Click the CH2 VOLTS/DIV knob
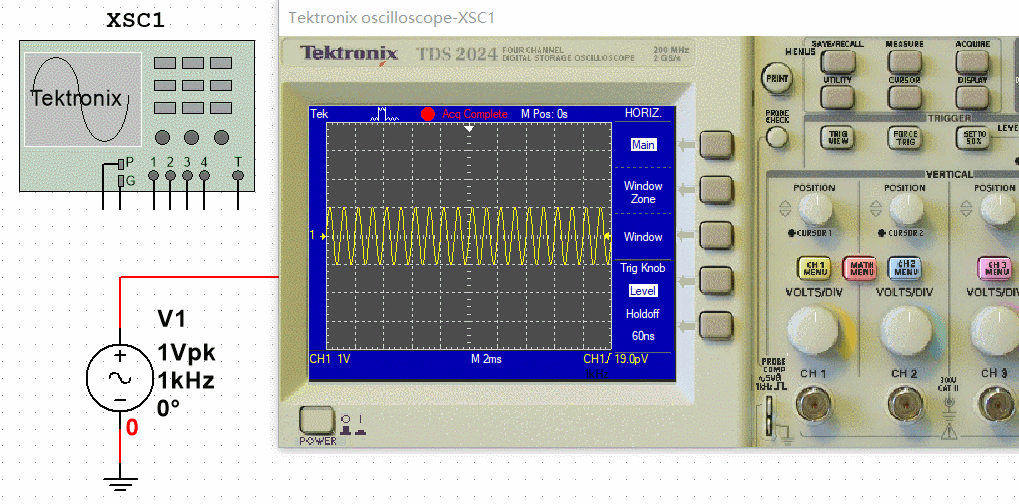 pos(905,331)
